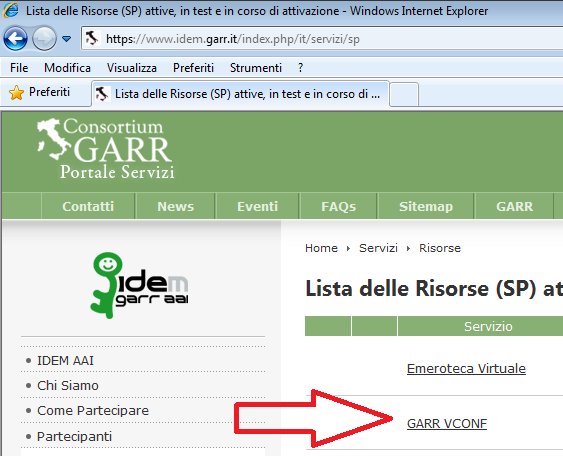Open the File menu
Image resolution: width=563 pixels, height=456 pixels.
point(19,68)
